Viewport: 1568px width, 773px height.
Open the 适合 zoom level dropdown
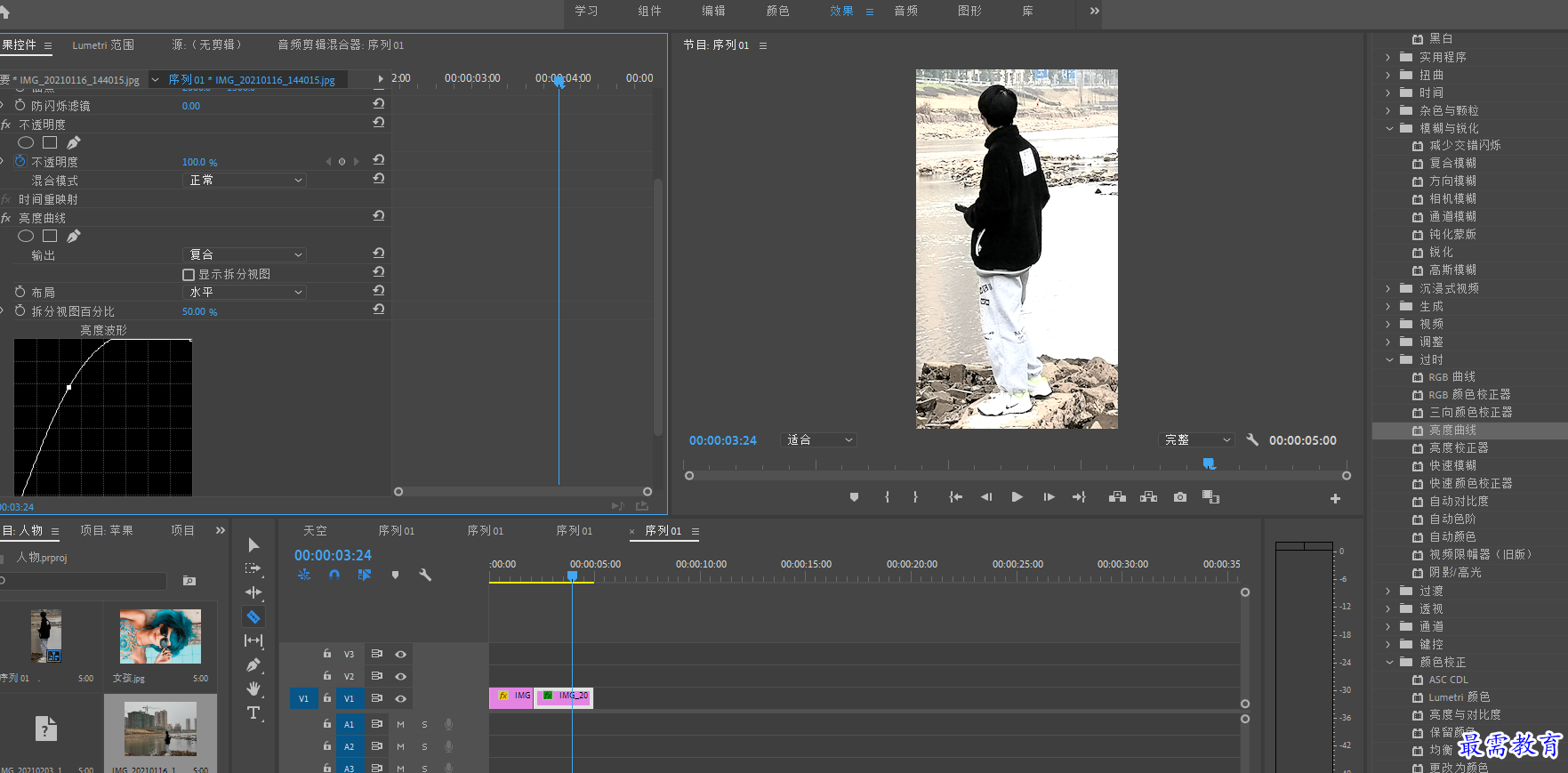point(818,439)
